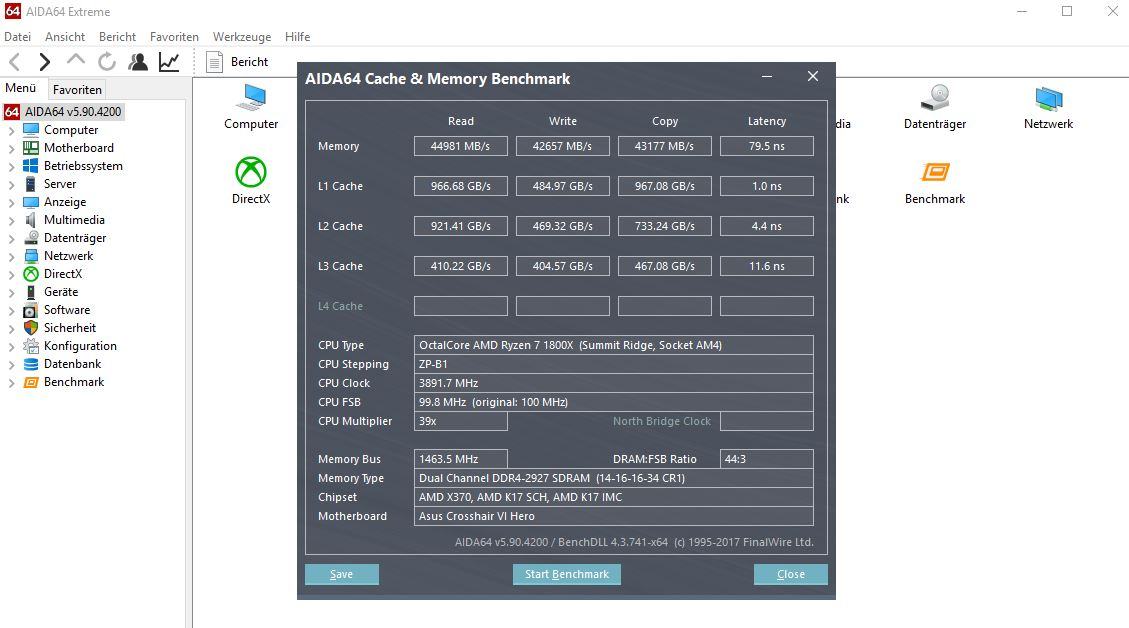
Task: Open the Netzwerk icon in the main pane
Action: pyautogui.click(x=1048, y=99)
